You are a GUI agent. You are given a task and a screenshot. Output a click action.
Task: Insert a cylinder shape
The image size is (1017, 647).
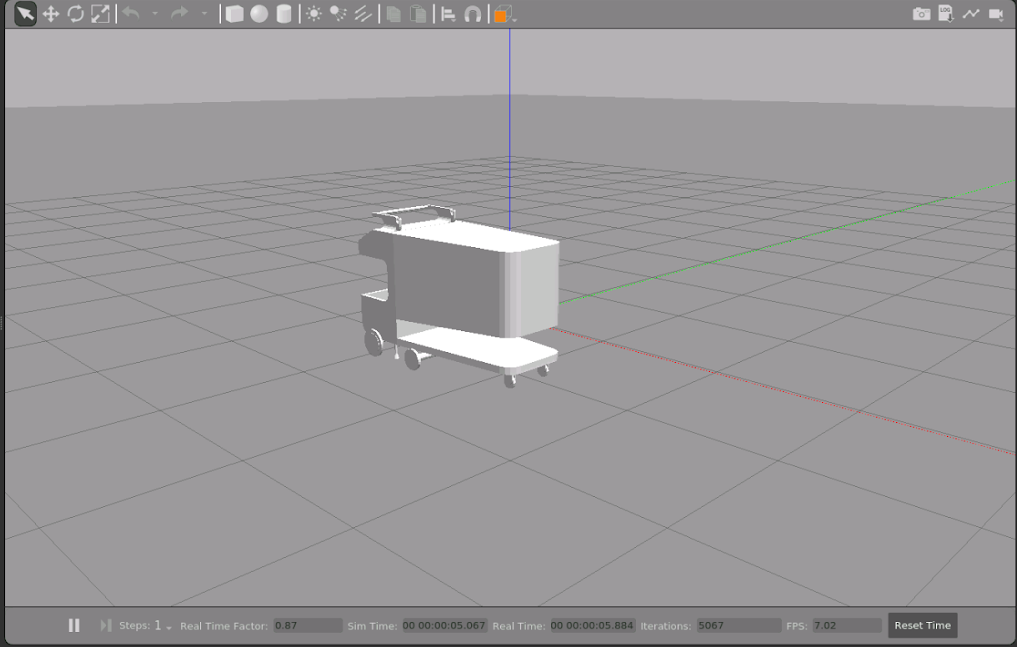284,14
